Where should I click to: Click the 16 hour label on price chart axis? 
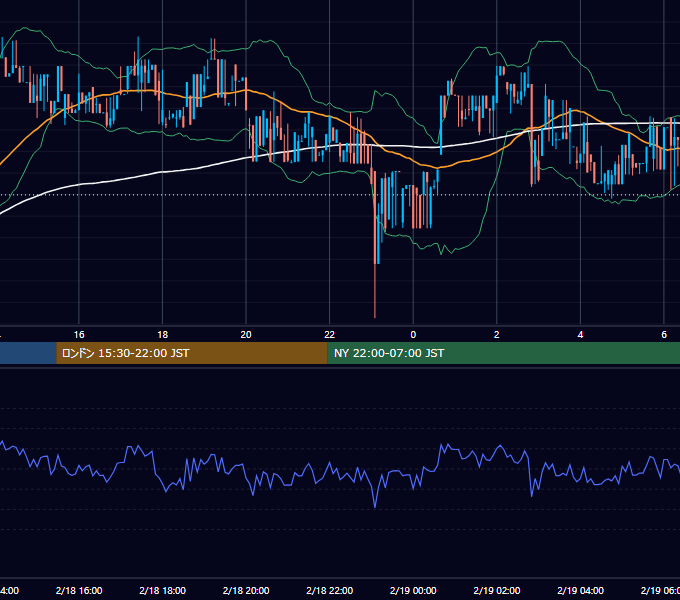(79, 335)
